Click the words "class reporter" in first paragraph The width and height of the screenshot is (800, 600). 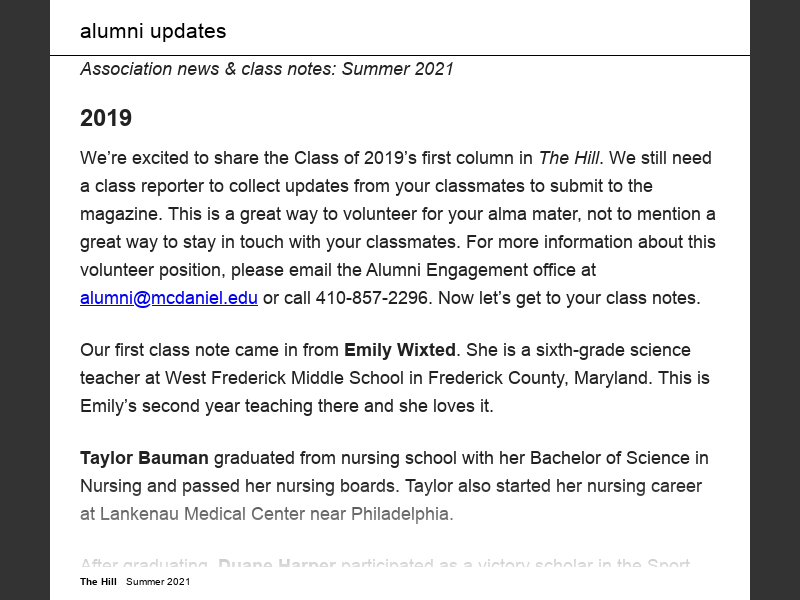tap(148, 186)
